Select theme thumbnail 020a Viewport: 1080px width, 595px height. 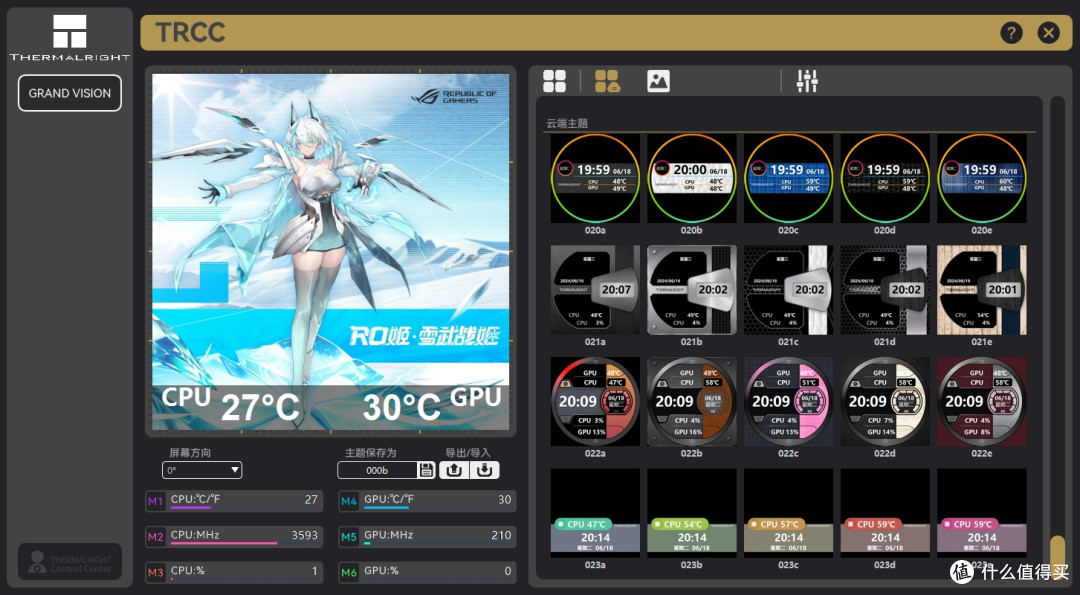click(x=595, y=178)
